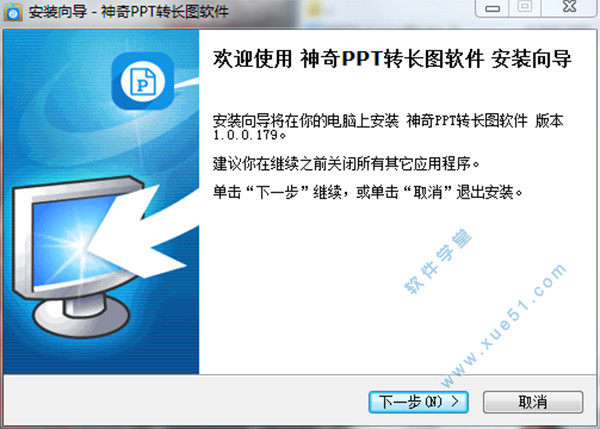
Task: Cancel installation with the 取消 button
Action: pos(533,402)
